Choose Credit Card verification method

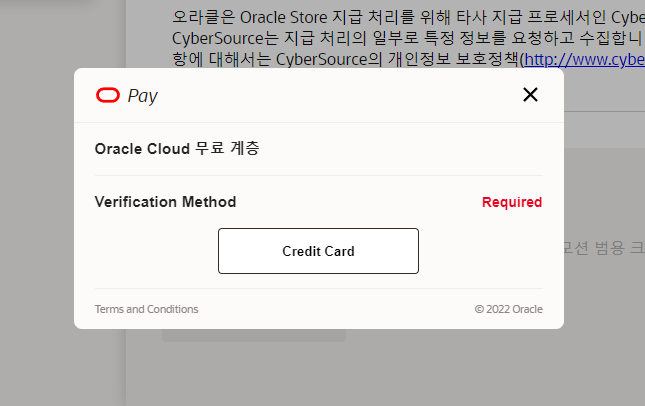click(318, 251)
